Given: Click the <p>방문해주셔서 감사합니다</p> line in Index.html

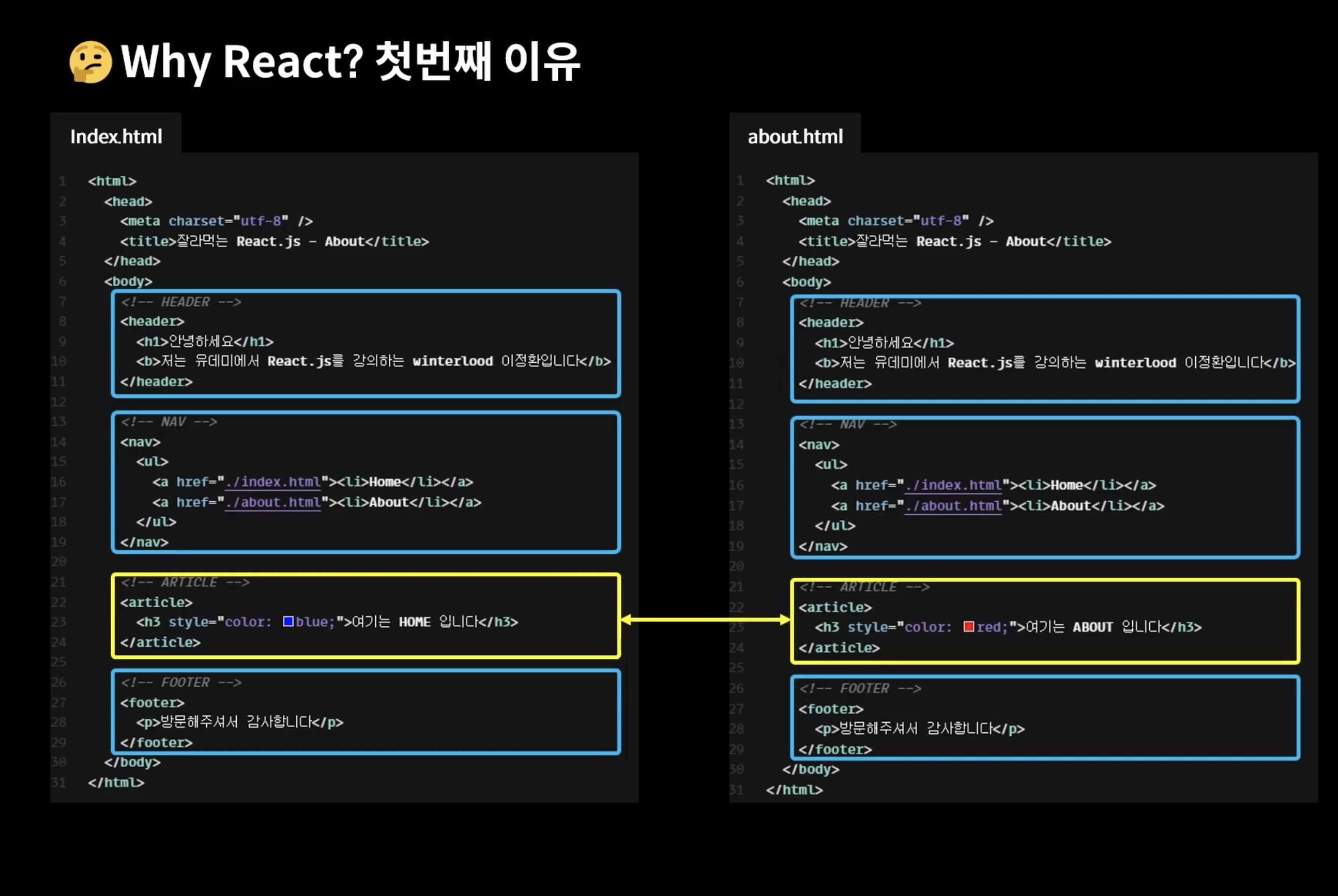Looking at the screenshot, I should pyautogui.click(x=239, y=722).
